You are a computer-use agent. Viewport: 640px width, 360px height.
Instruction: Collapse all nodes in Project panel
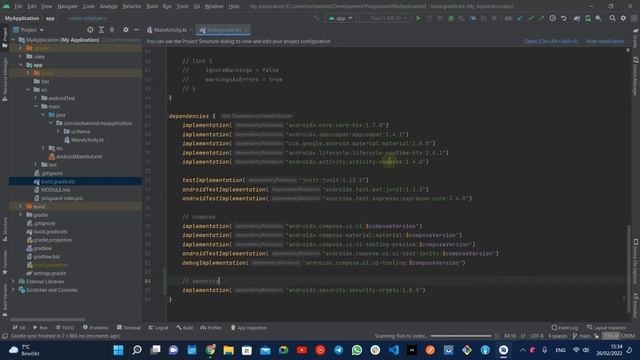pyautogui.click(x=112, y=30)
